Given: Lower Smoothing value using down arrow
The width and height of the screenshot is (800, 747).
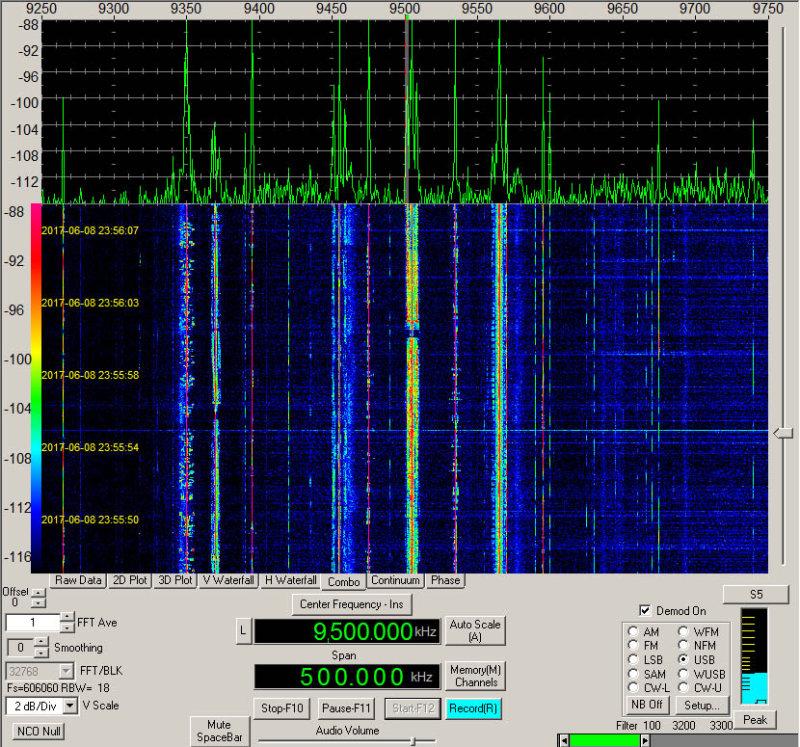Looking at the screenshot, I should pos(42,652).
